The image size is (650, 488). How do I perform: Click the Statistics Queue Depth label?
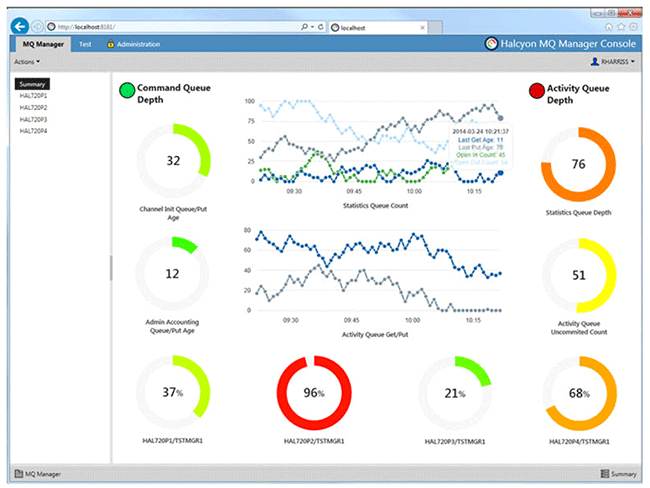(x=578, y=213)
